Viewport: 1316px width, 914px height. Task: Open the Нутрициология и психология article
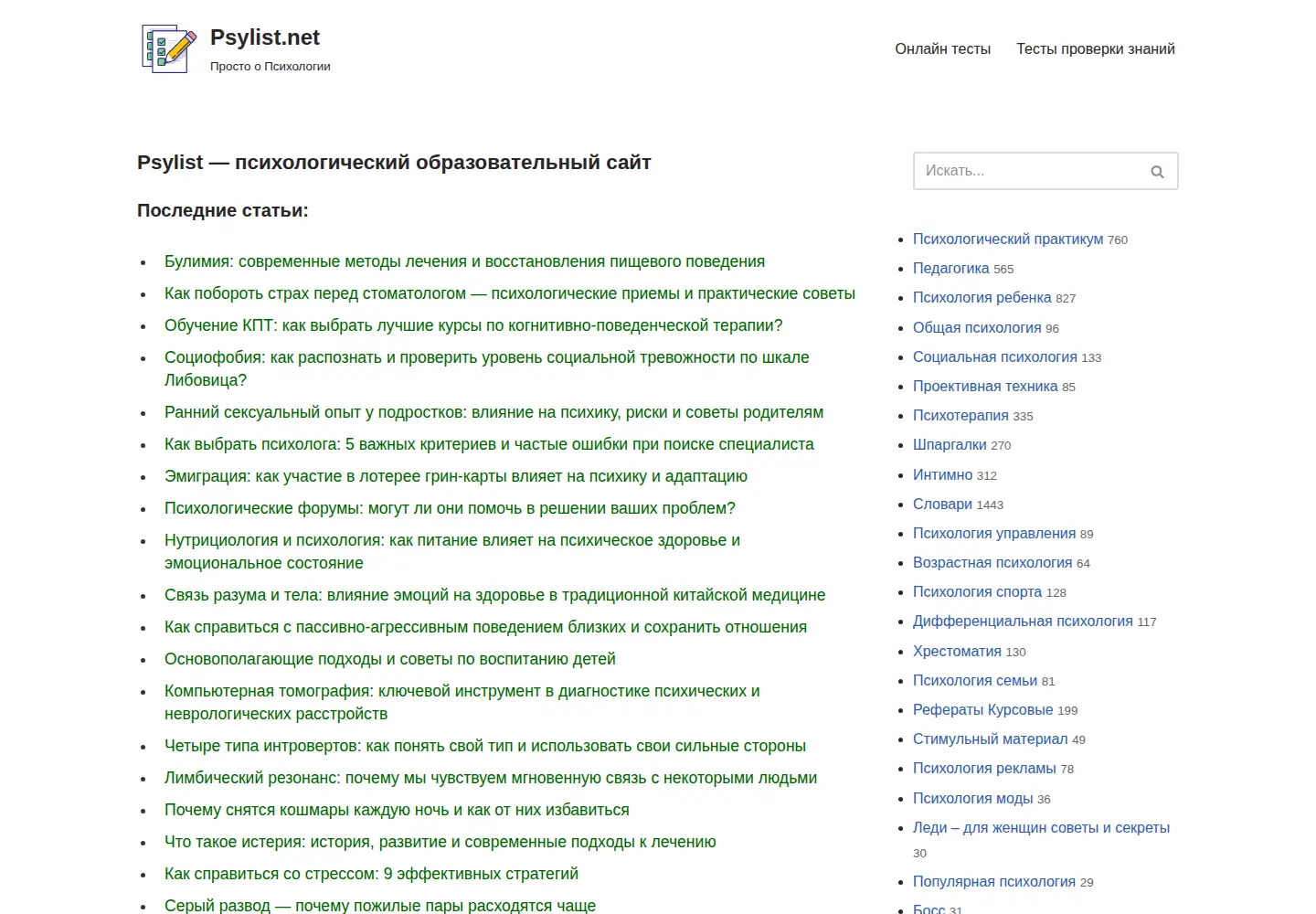tap(452, 551)
